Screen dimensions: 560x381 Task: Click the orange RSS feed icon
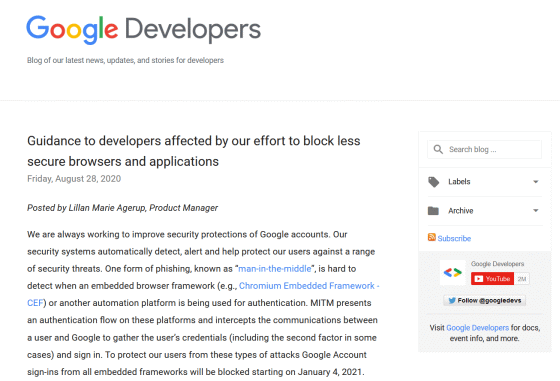tap(431, 237)
